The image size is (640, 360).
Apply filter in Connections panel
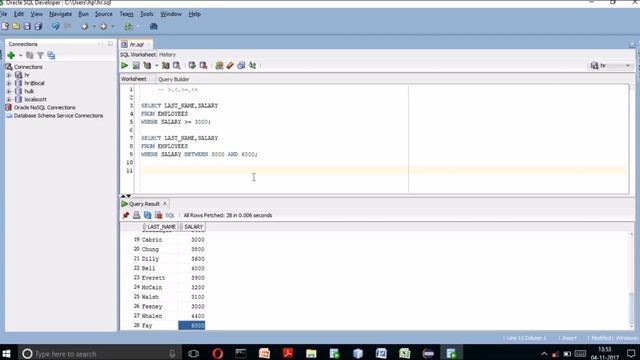pos(40,56)
